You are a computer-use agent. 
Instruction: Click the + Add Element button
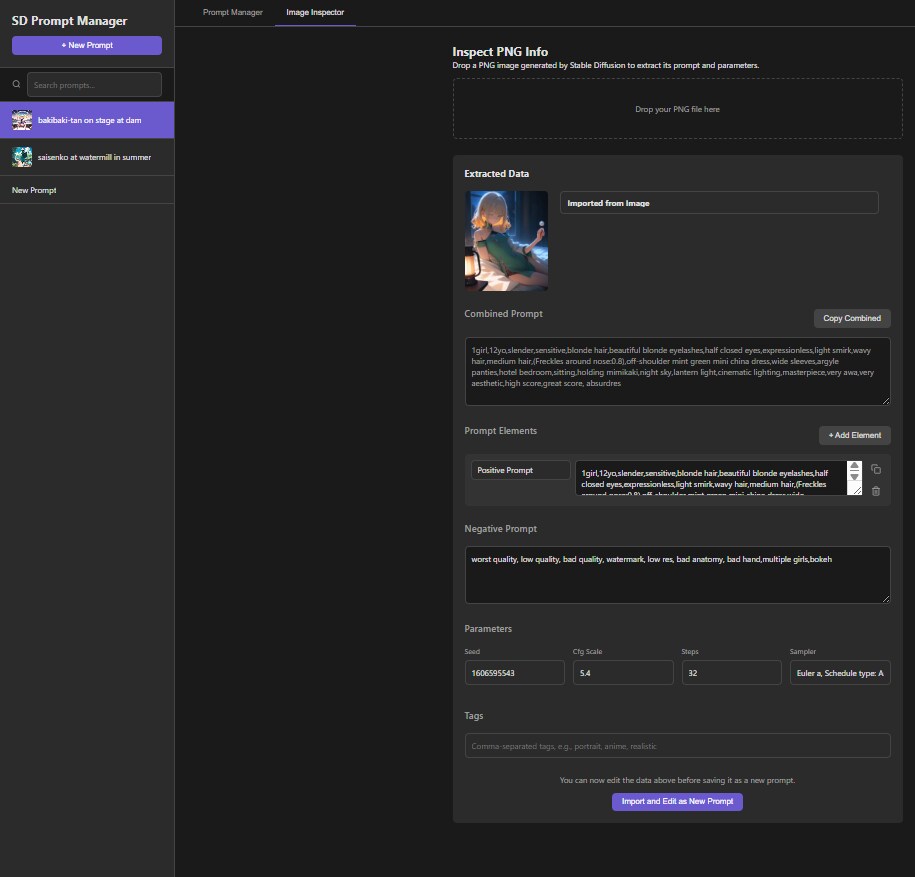click(854, 435)
